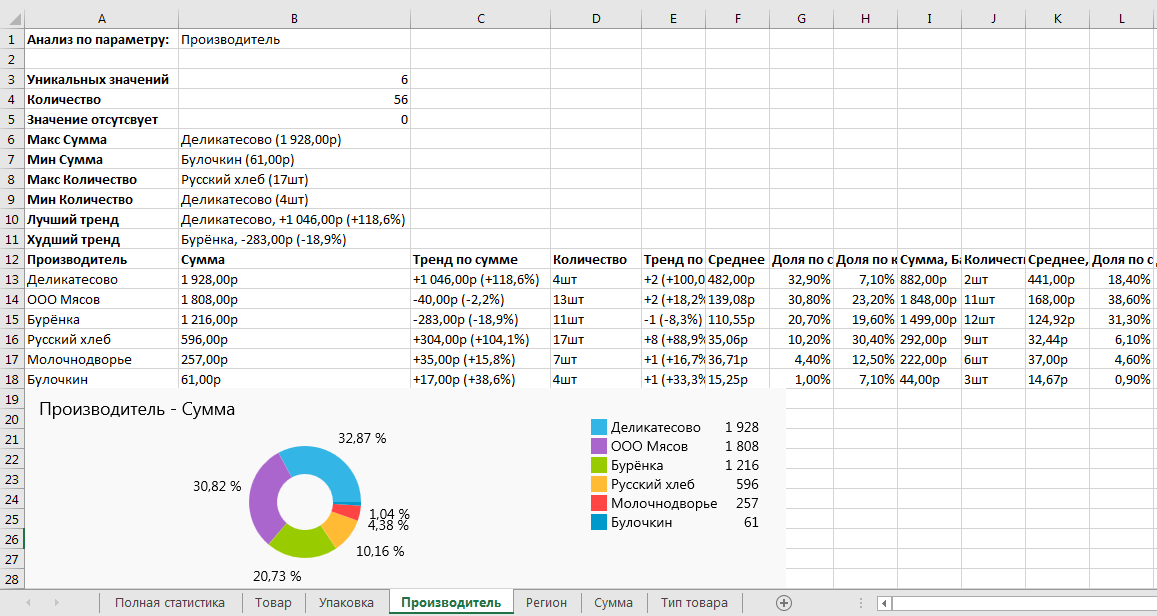Go to the Сумма sheet tab

pyautogui.click(x=613, y=603)
